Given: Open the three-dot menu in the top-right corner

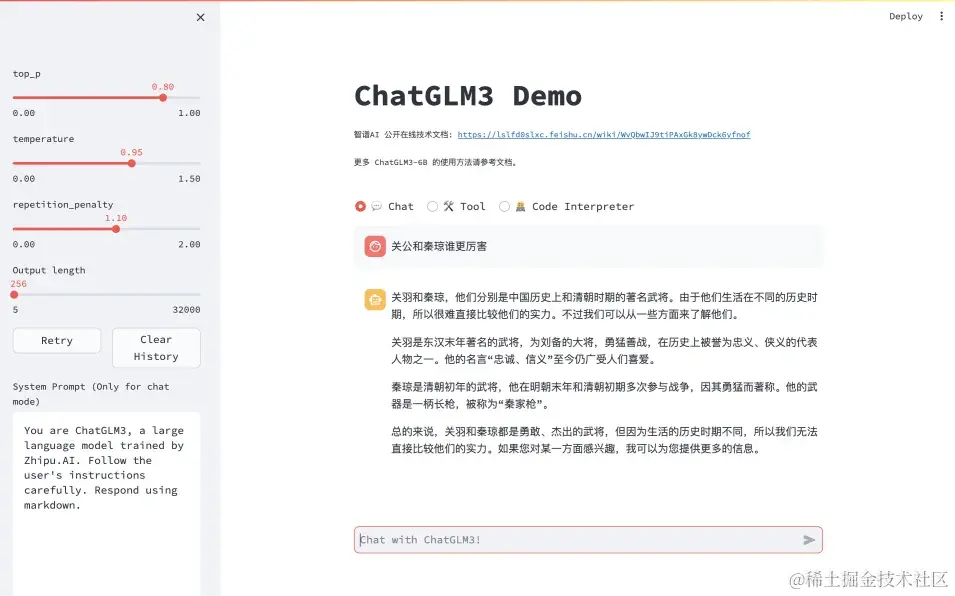Looking at the screenshot, I should [941, 15].
